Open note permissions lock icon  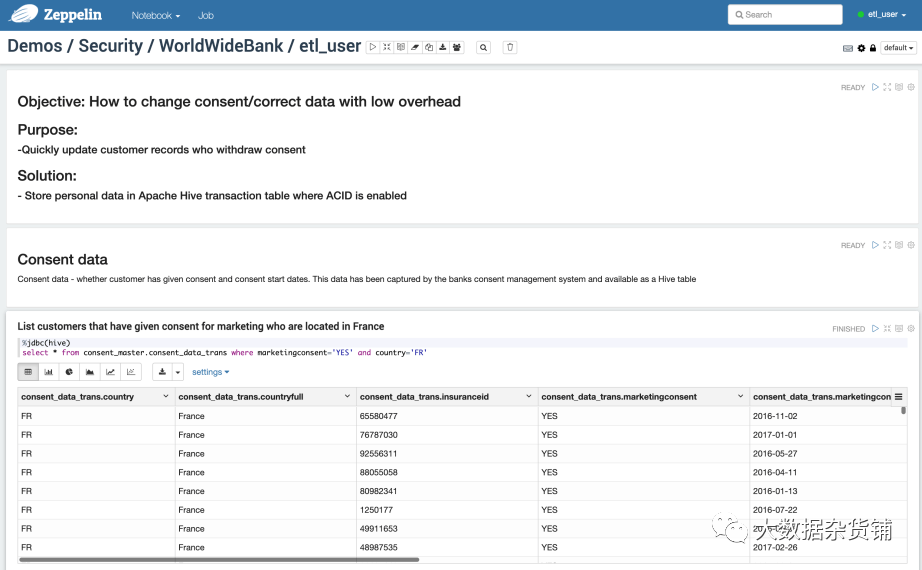pos(873,48)
